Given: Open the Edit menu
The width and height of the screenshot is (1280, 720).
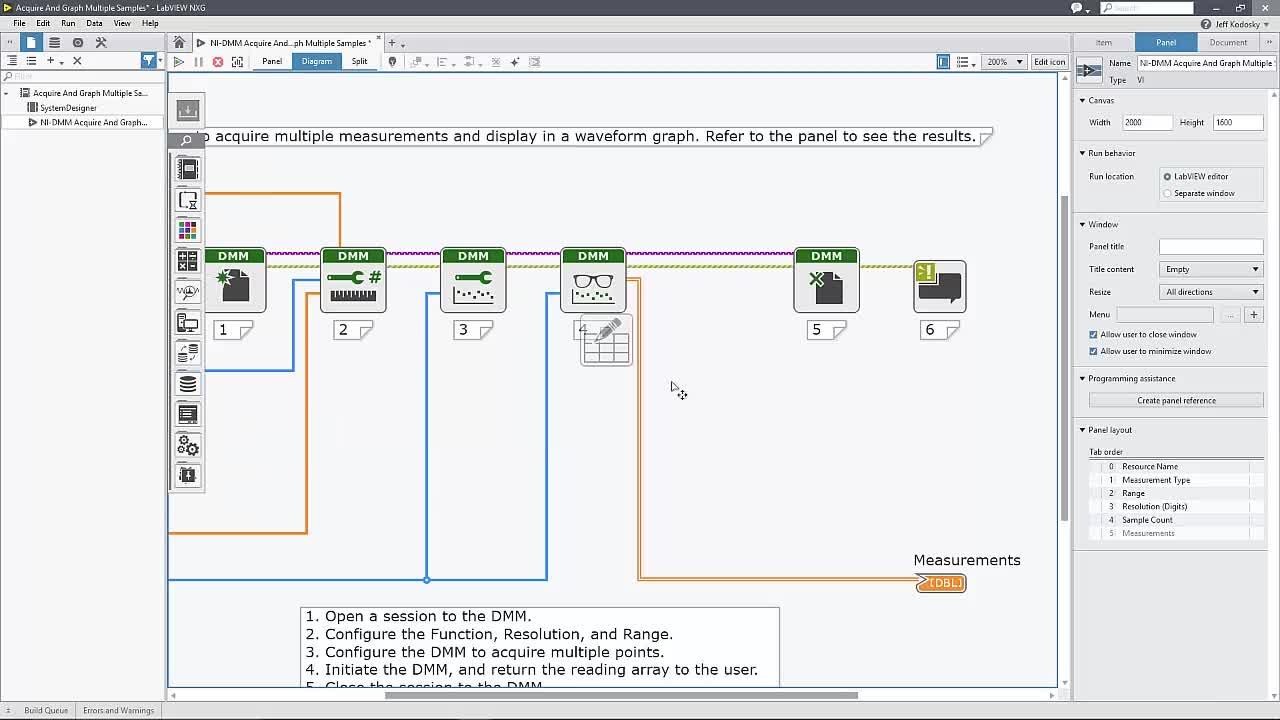Looking at the screenshot, I should click(x=43, y=23).
